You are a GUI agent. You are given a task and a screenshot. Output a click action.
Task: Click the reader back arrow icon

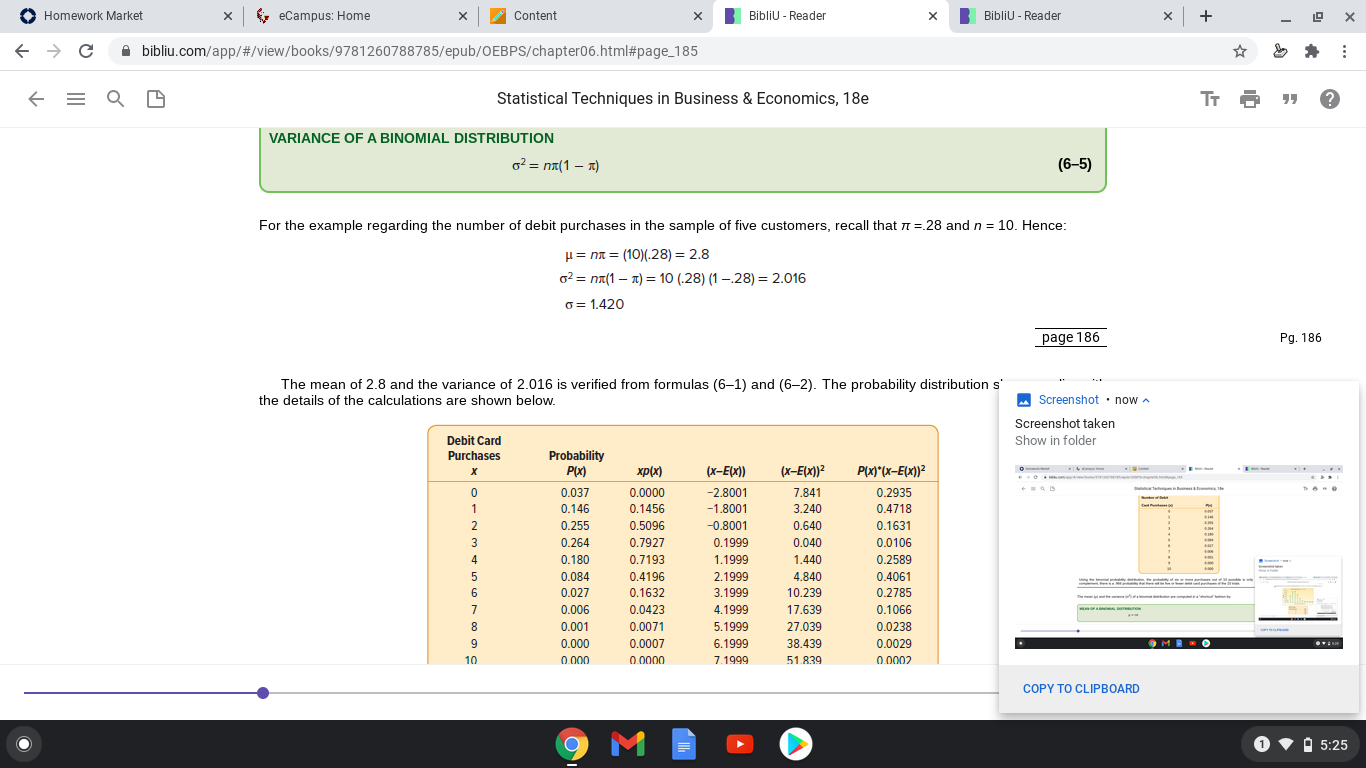36,99
